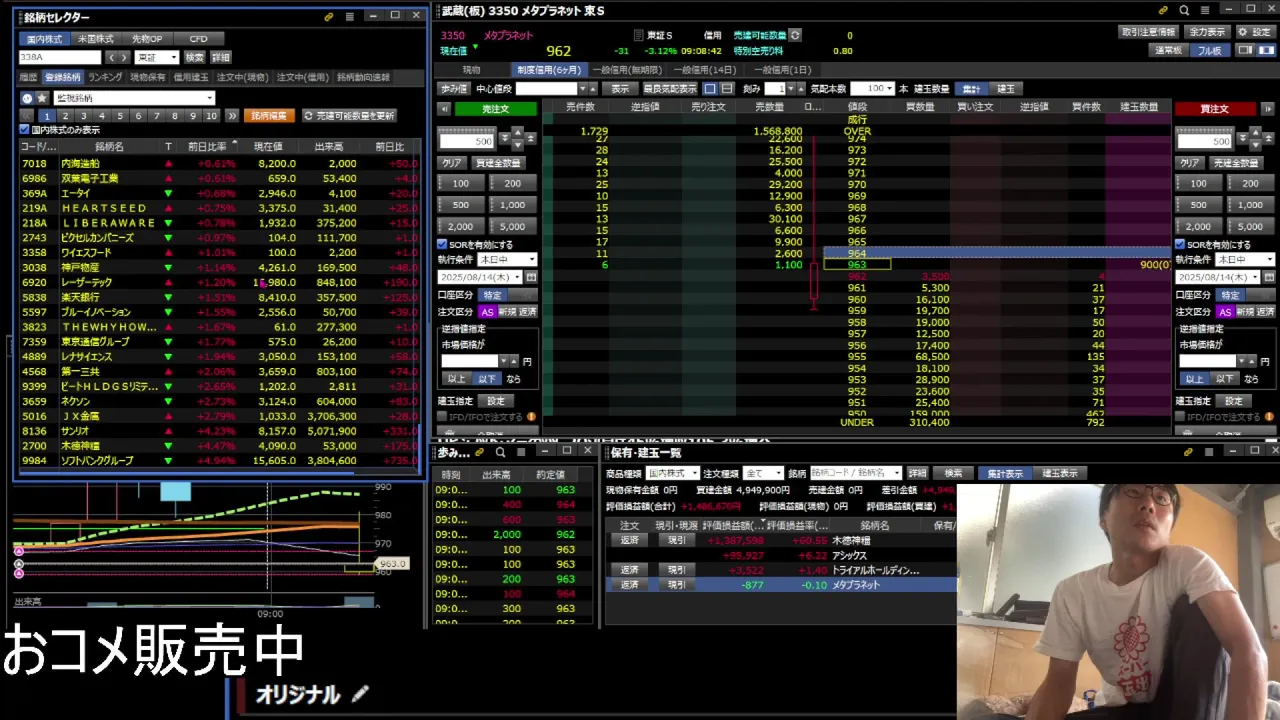Screen dimensions: 1280x720
Task: Open 商品種類 国内株式 dropdown
Action: [672, 473]
